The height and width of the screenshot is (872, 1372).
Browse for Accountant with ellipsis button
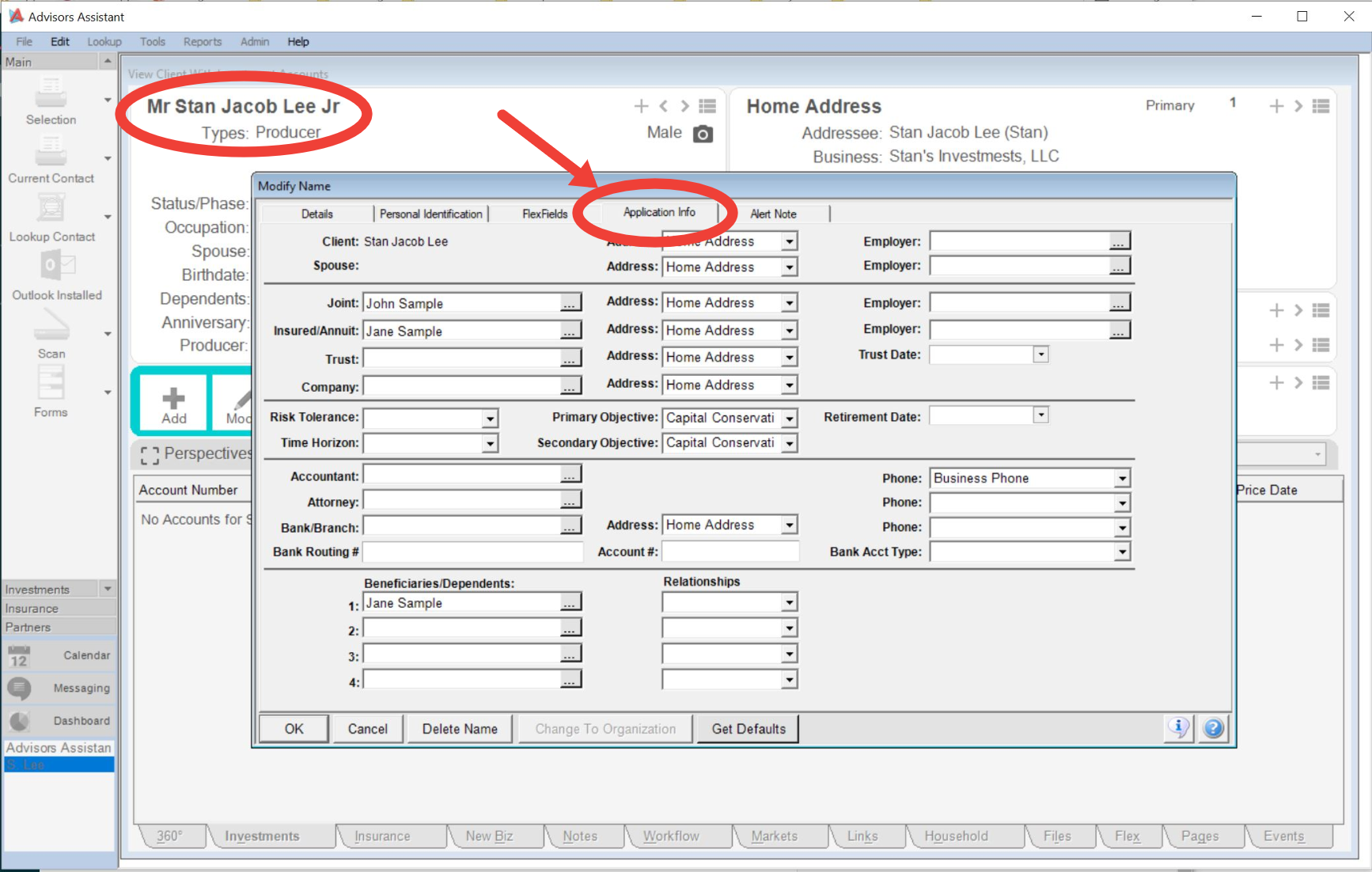pyautogui.click(x=570, y=475)
